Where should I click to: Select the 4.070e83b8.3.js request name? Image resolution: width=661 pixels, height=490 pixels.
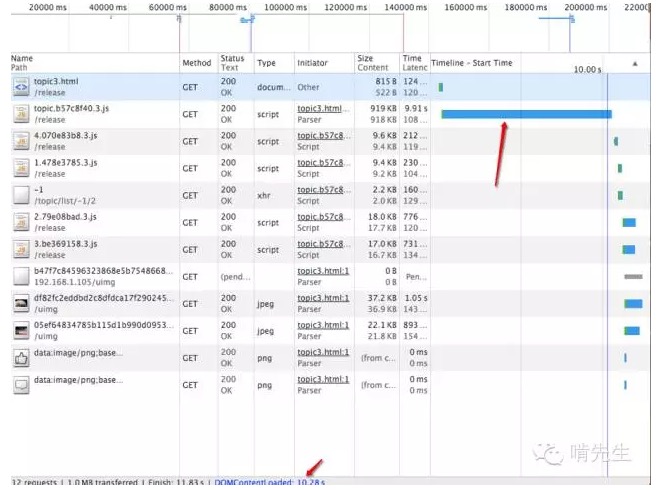click(x=65, y=135)
